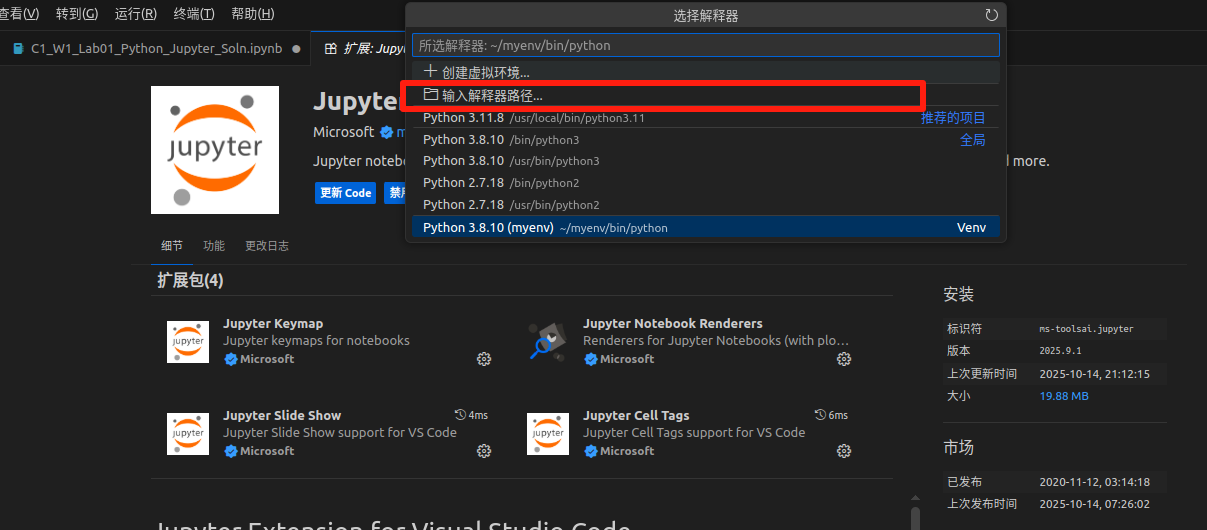Click the 2020-11-12, 03:14:18 published date

point(1095,482)
